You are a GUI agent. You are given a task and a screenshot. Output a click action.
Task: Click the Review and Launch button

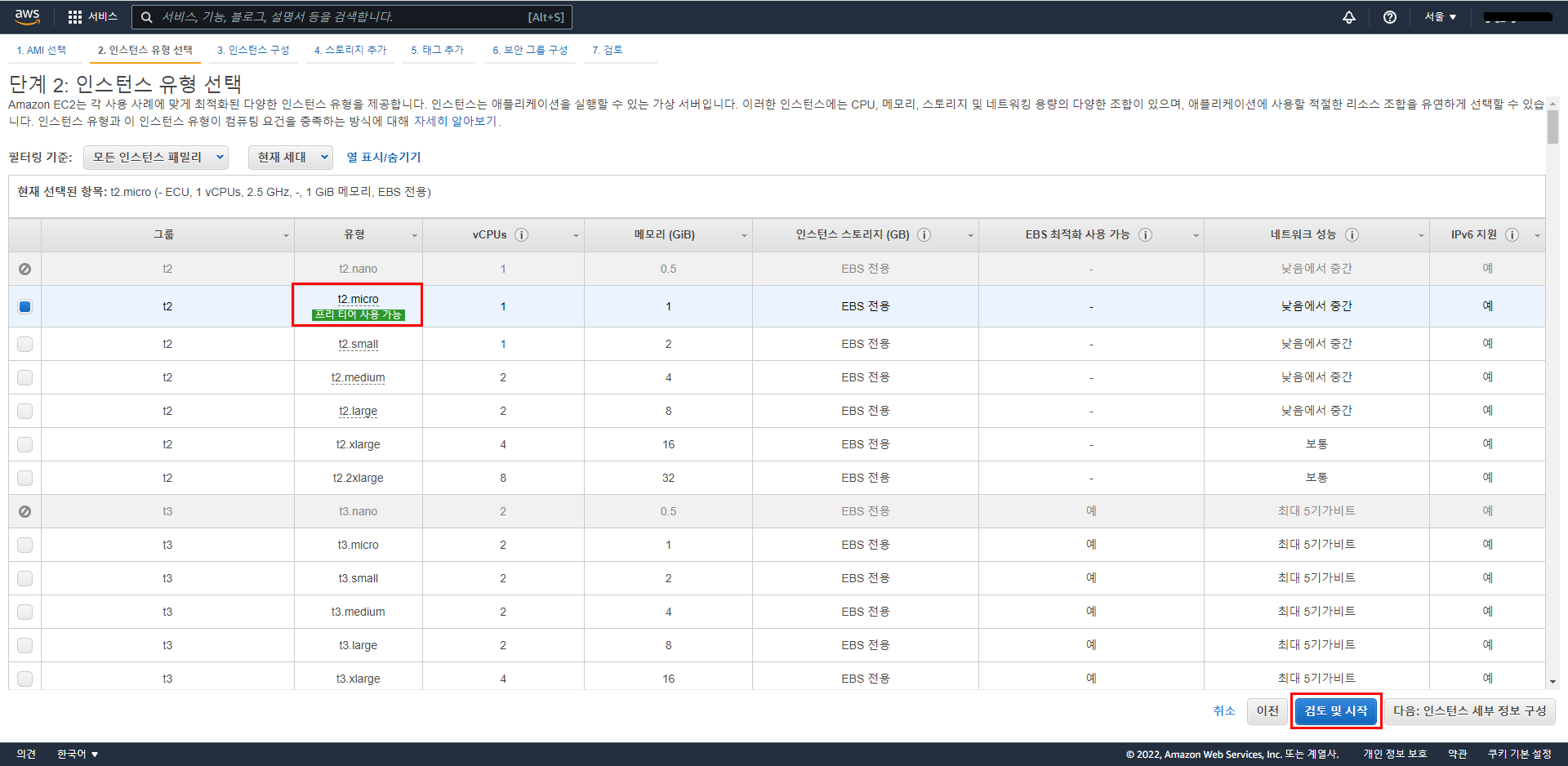1335,711
